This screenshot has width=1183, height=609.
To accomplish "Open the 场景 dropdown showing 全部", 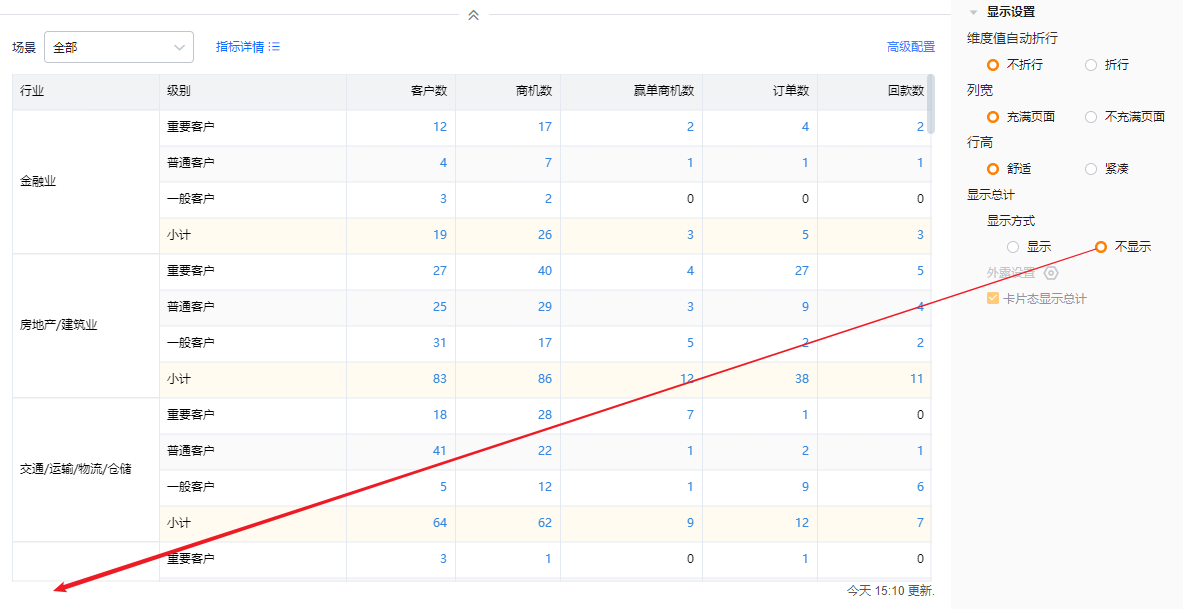I will point(119,47).
